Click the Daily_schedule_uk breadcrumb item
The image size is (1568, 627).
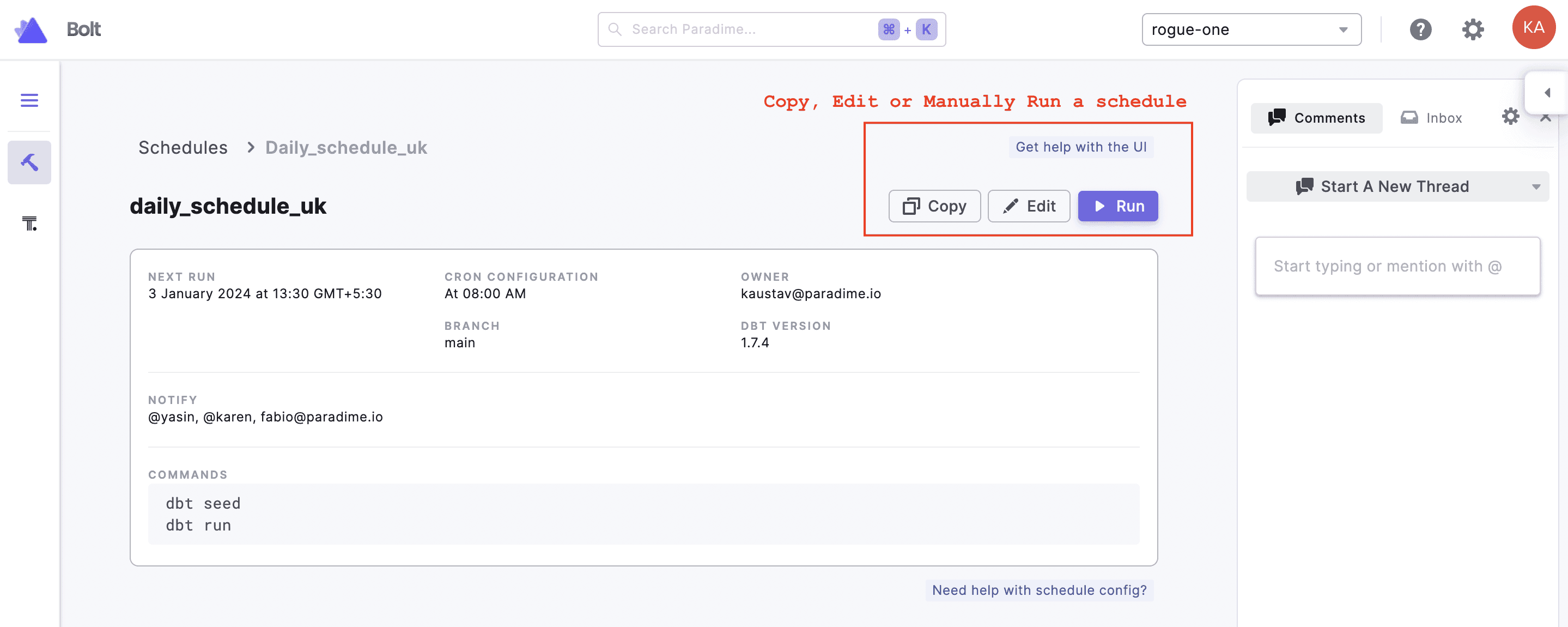[x=346, y=147]
